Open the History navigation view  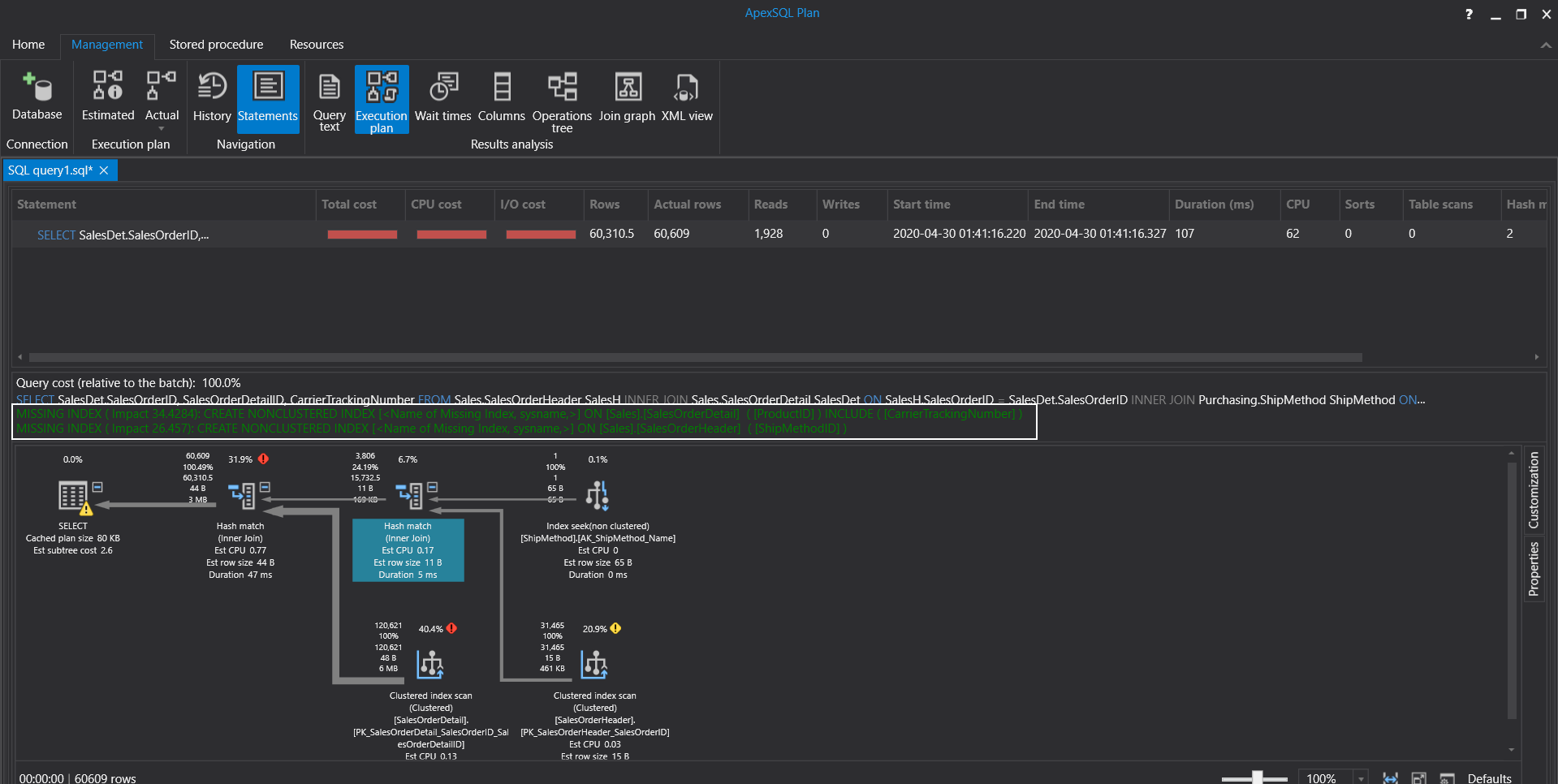pyautogui.click(x=212, y=96)
